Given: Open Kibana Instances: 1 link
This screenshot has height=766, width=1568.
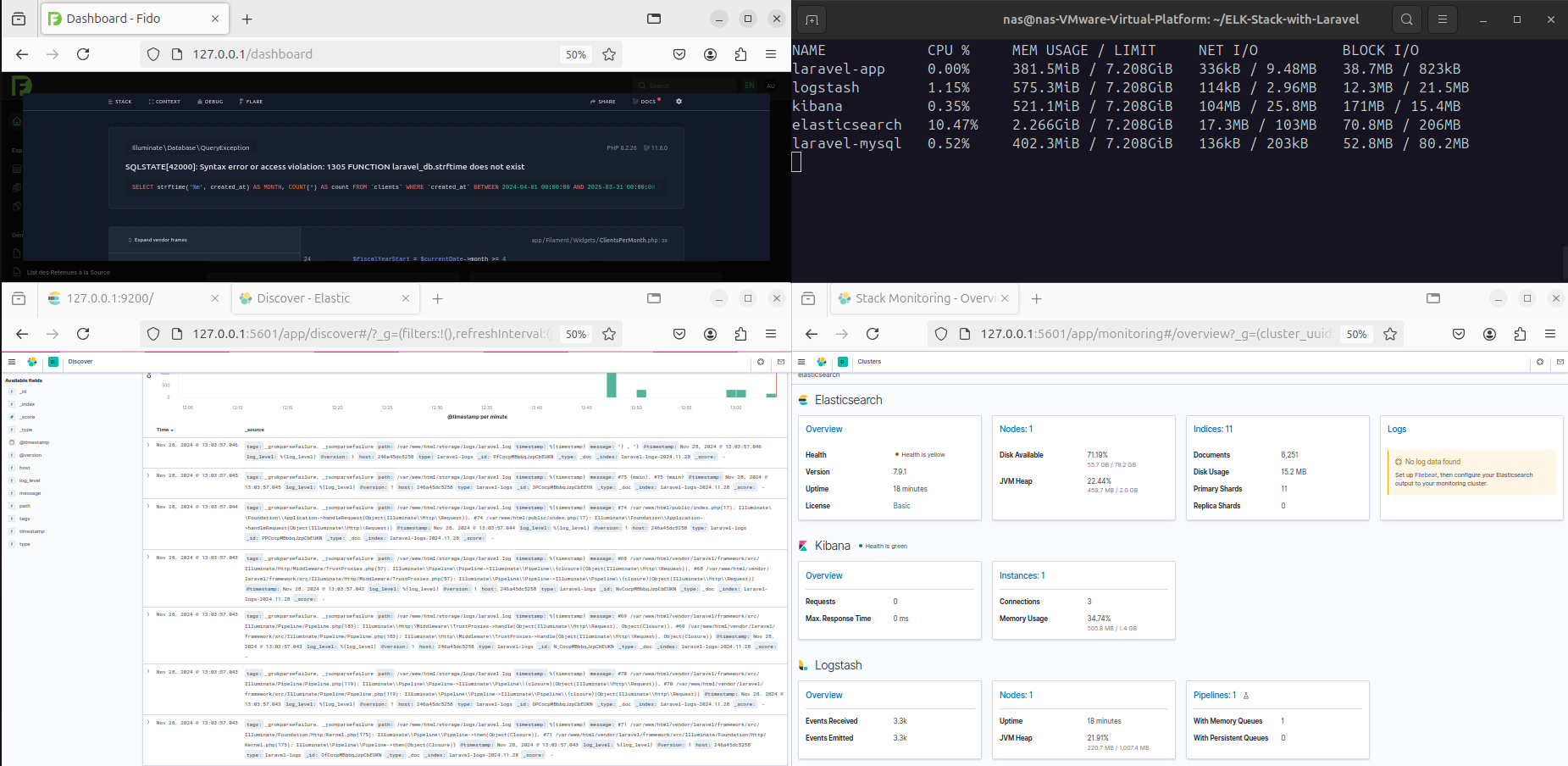Looking at the screenshot, I should tap(1022, 576).
